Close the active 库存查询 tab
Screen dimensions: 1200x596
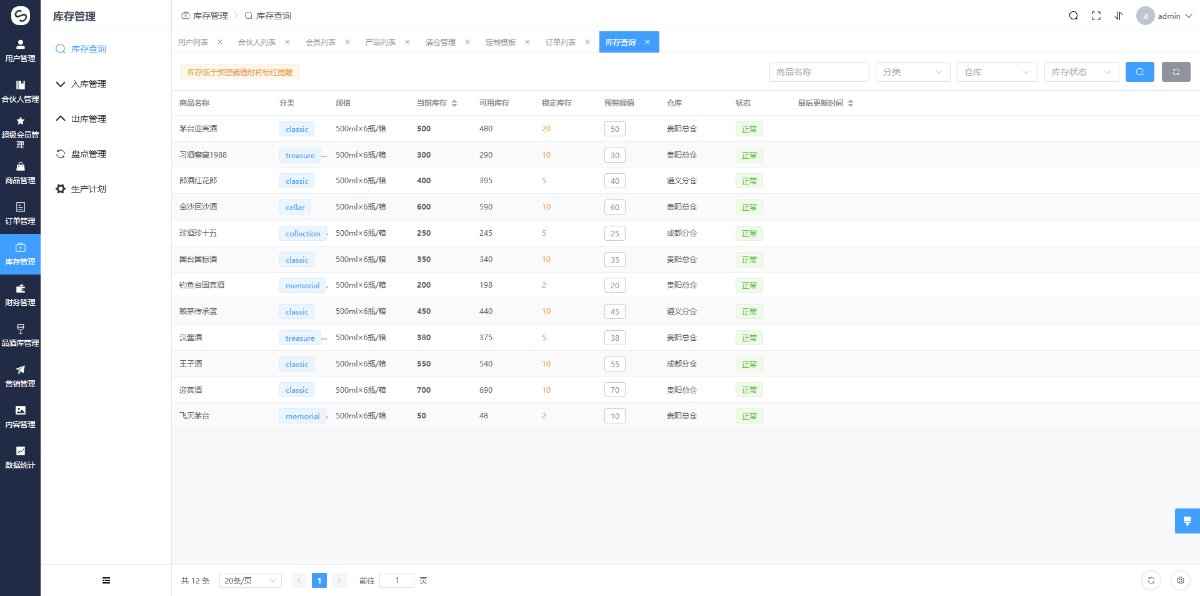pyautogui.click(x=647, y=42)
